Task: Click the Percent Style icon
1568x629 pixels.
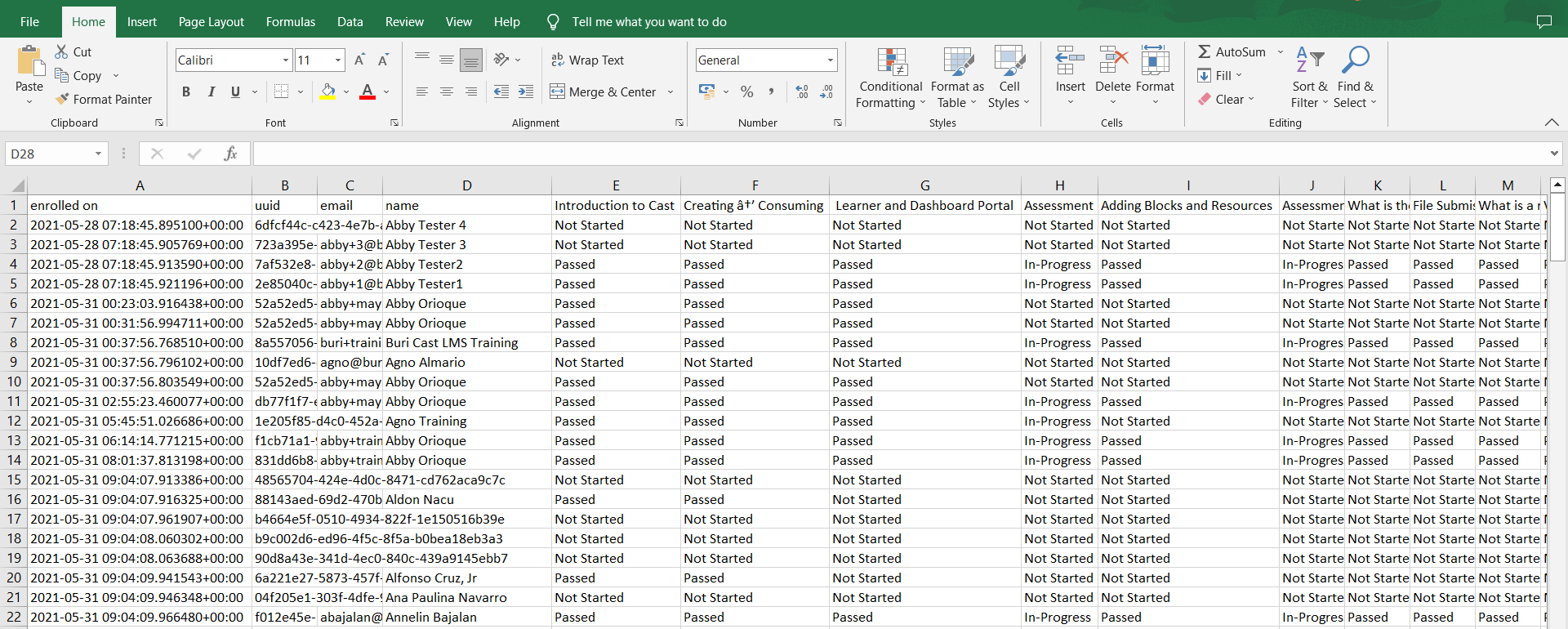Action: pos(746,91)
